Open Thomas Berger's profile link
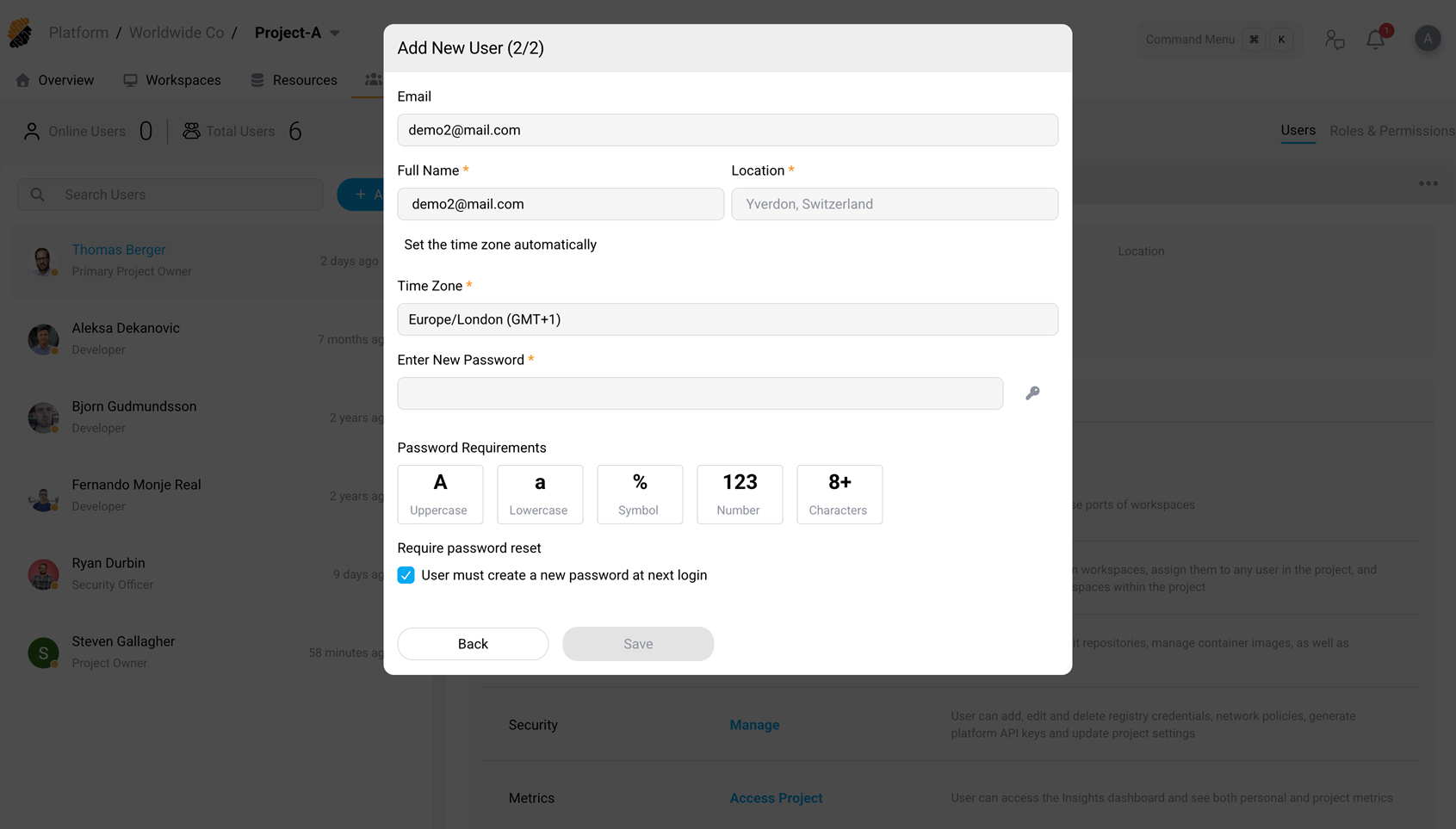Image resolution: width=1456 pixels, height=829 pixels. click(119, 250)
